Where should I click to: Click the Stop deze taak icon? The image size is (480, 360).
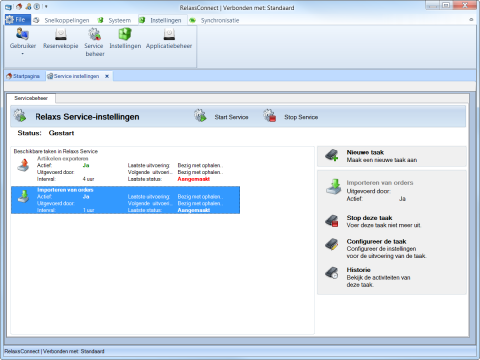coord(332,221)
